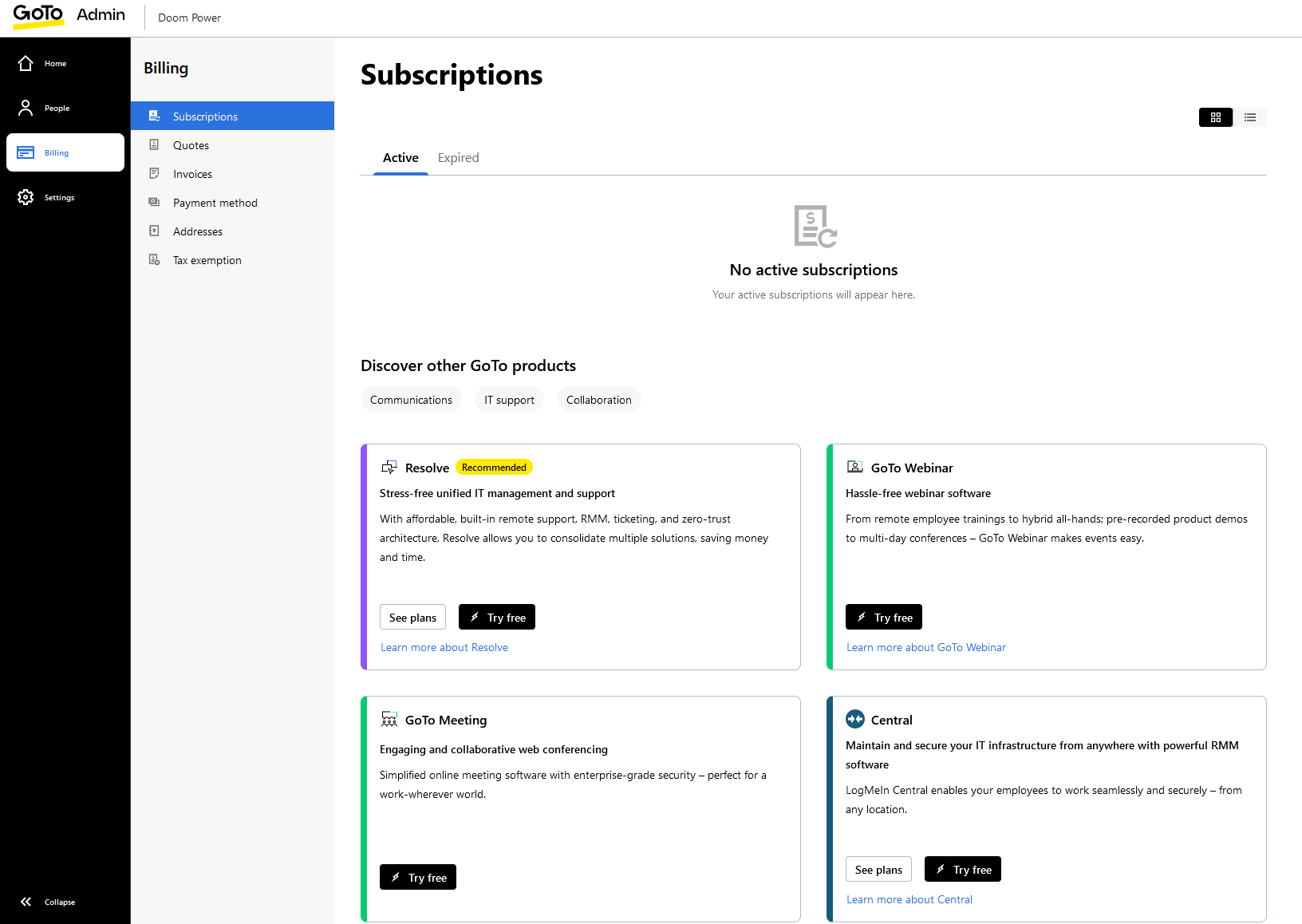Click the Resolve card title
The width and height of the screenshot is (1302, 924).
pos(427,468)
